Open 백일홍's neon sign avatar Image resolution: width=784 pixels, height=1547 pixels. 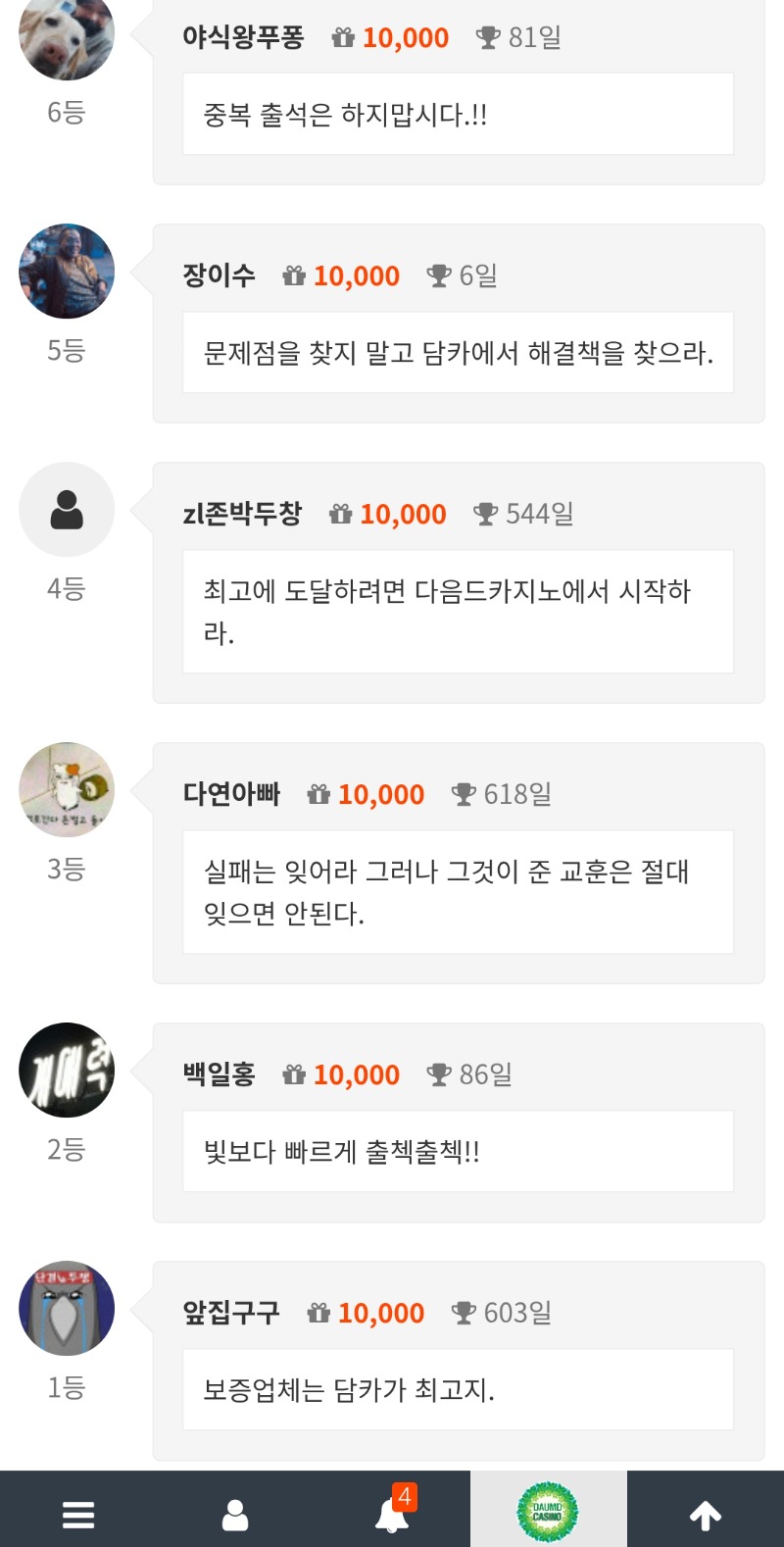click(67, 1071)
